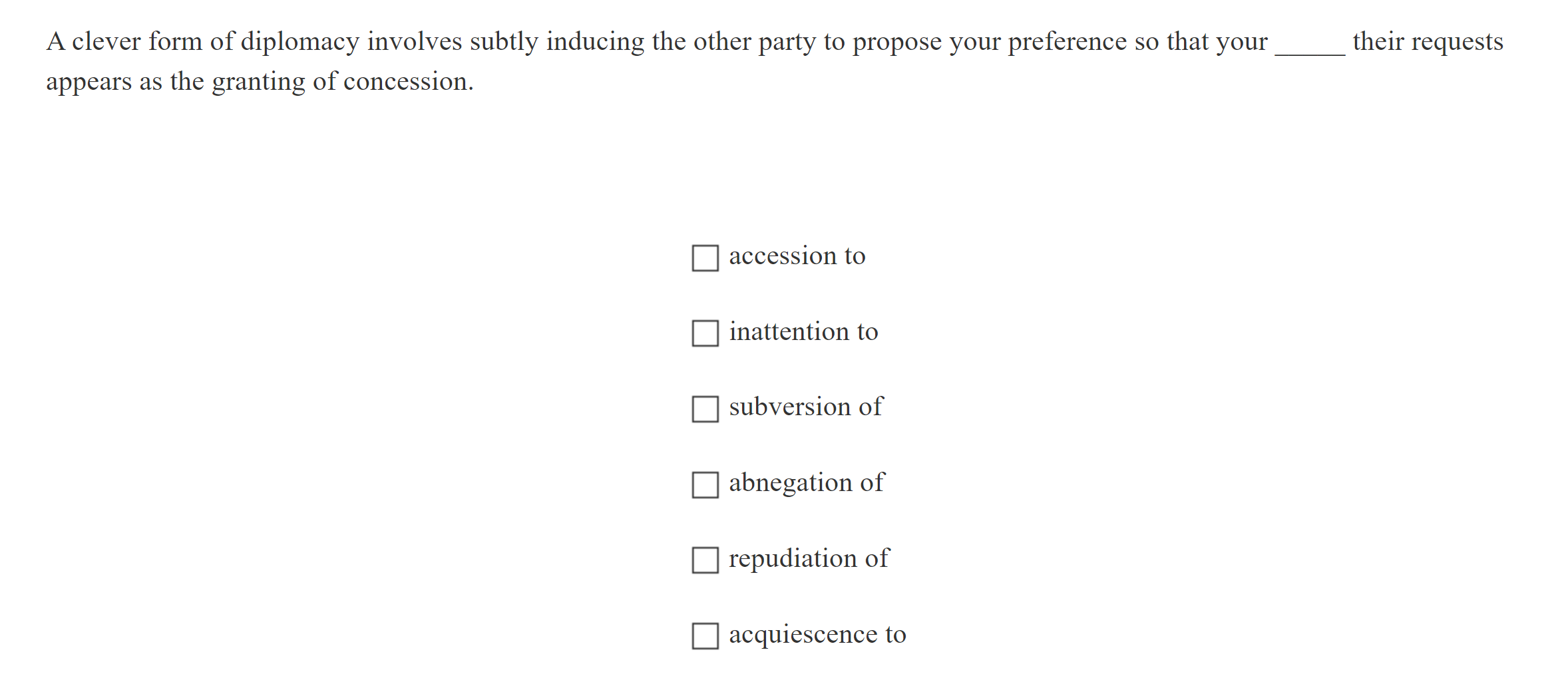Click the label "abnegation of"
This screenshot has height=692, width=1568.
806,484
